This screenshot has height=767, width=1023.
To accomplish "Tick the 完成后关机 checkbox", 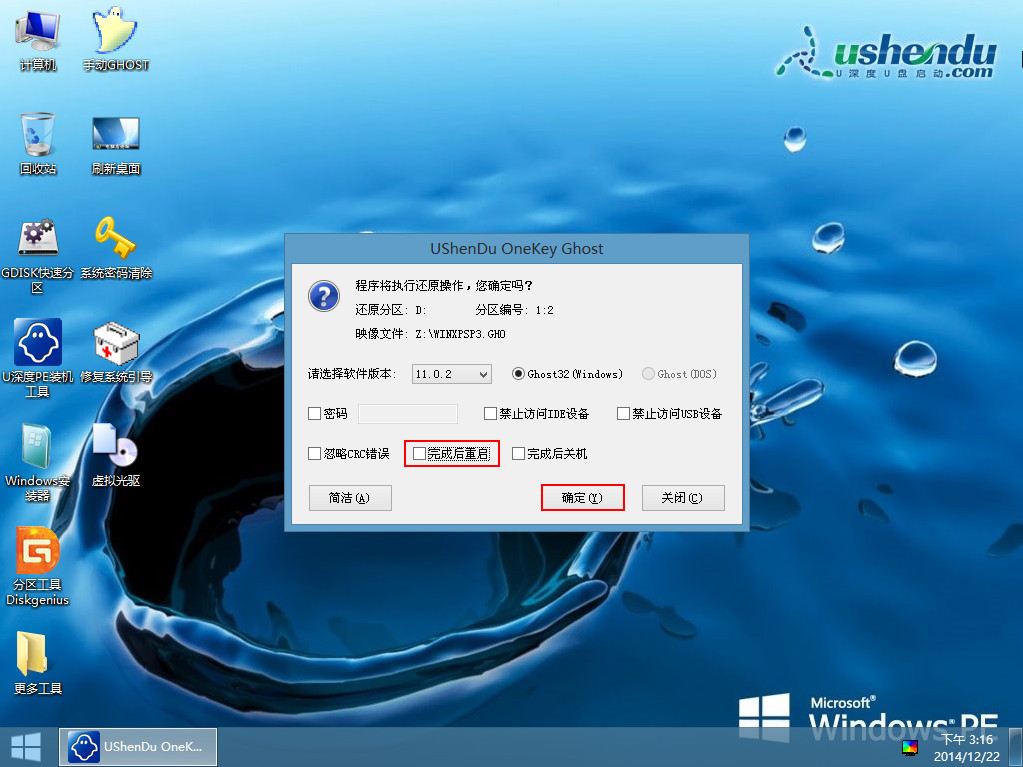I will tap(518, 454).
